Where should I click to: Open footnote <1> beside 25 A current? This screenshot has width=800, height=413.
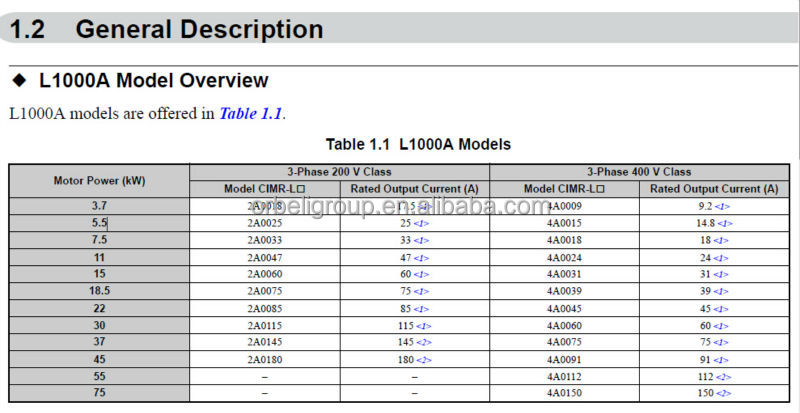pyautogui.click(x=421, y=224)
